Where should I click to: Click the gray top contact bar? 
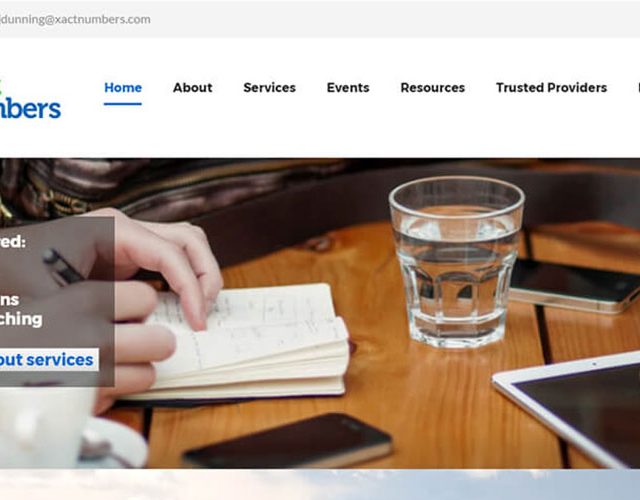(320, 19)
